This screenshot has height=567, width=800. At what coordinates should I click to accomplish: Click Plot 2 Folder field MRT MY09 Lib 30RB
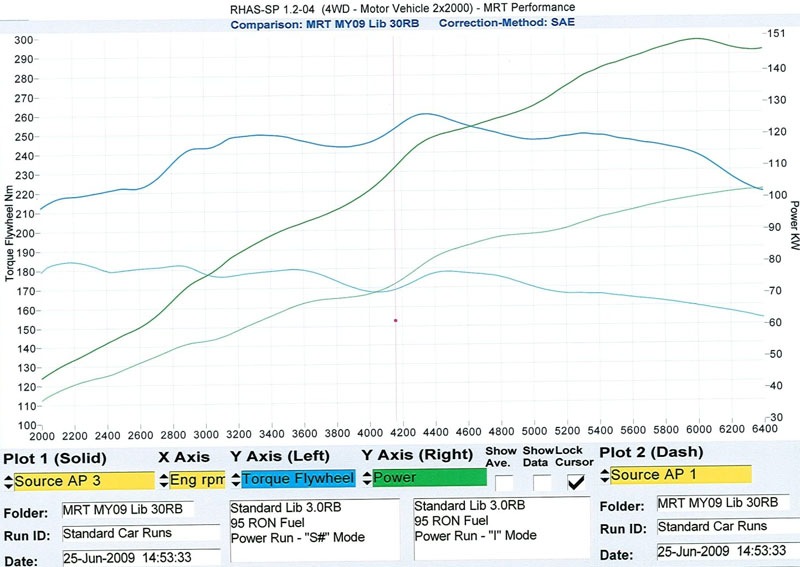tap(723, 503)
